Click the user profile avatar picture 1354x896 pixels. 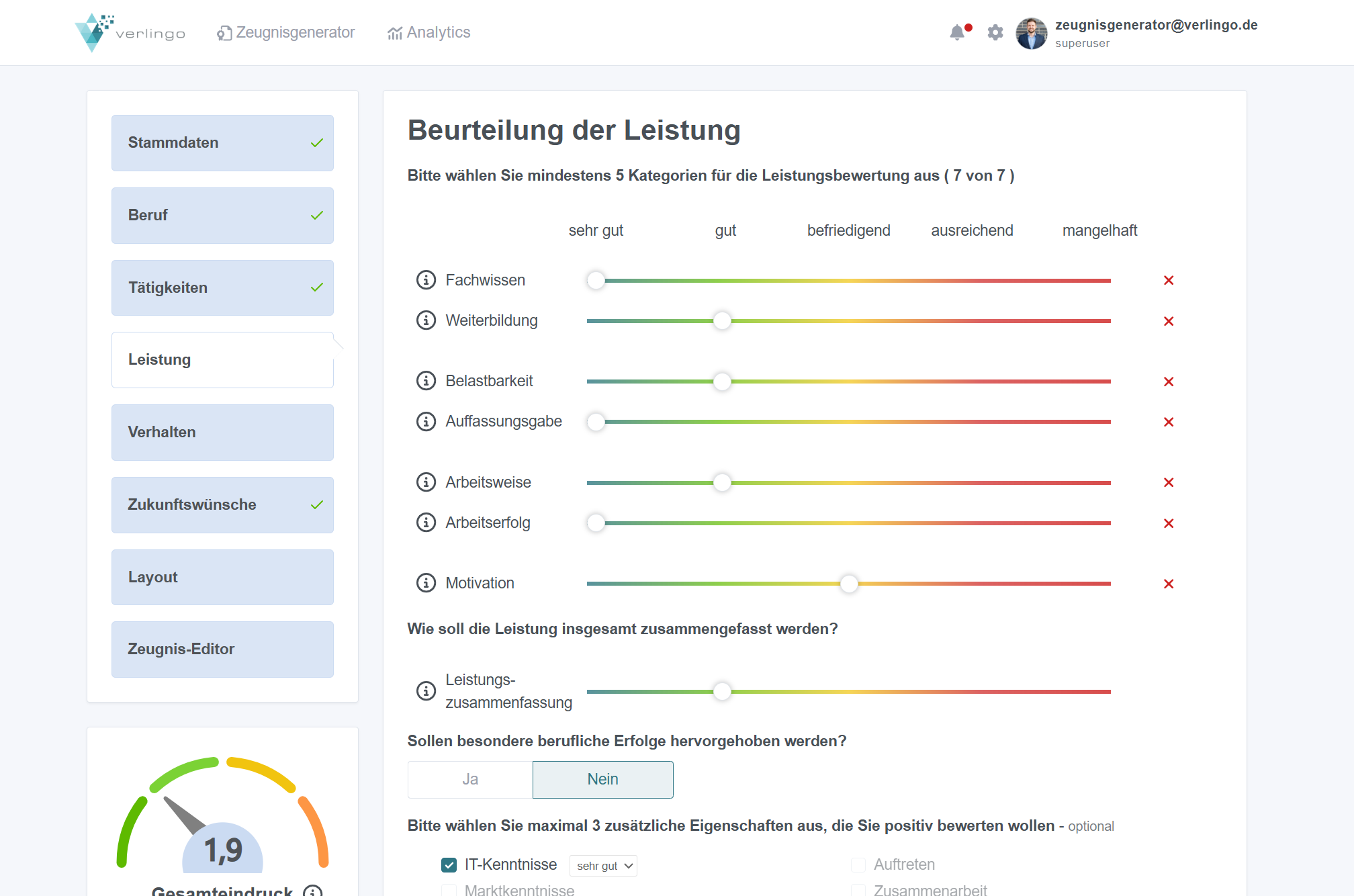point(1031,33)
